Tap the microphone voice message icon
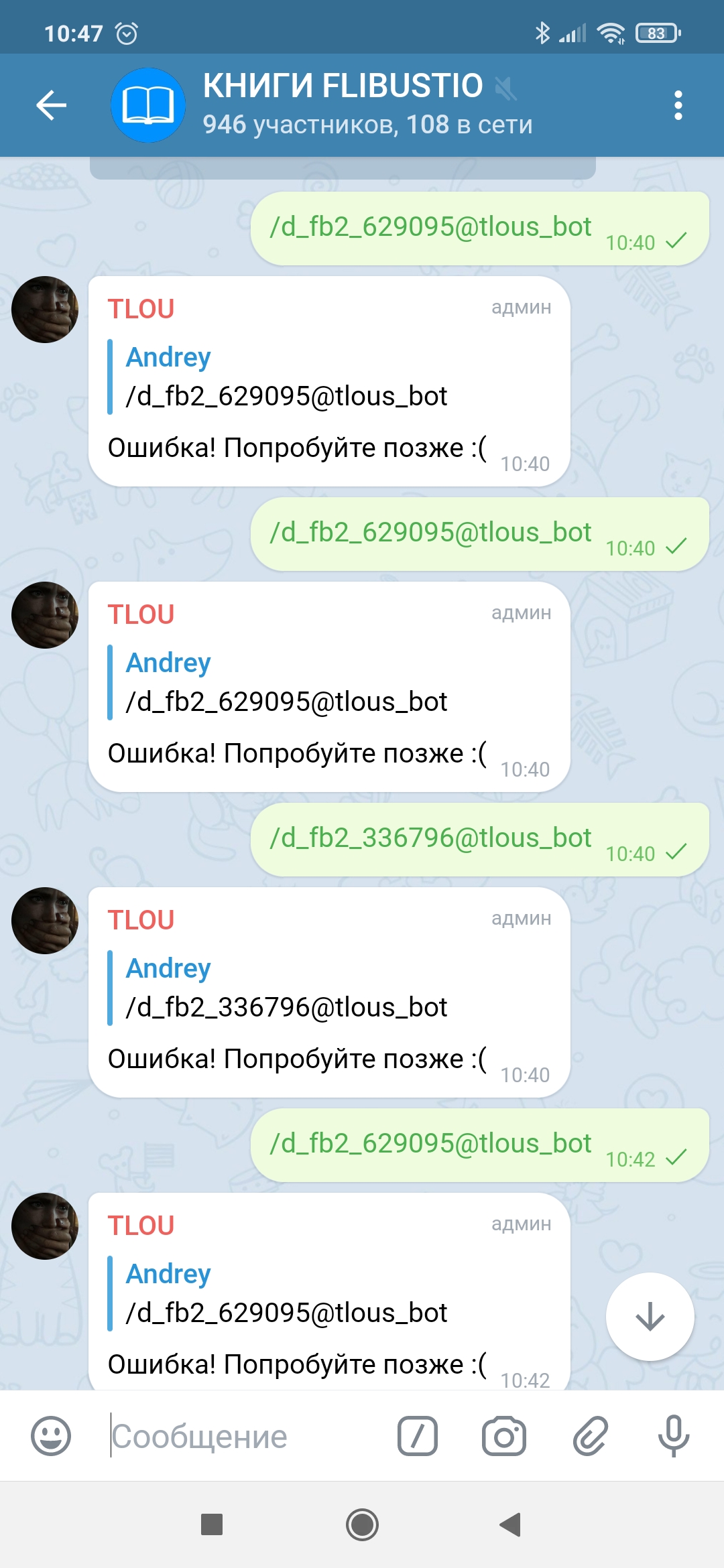 (674, 1436)
